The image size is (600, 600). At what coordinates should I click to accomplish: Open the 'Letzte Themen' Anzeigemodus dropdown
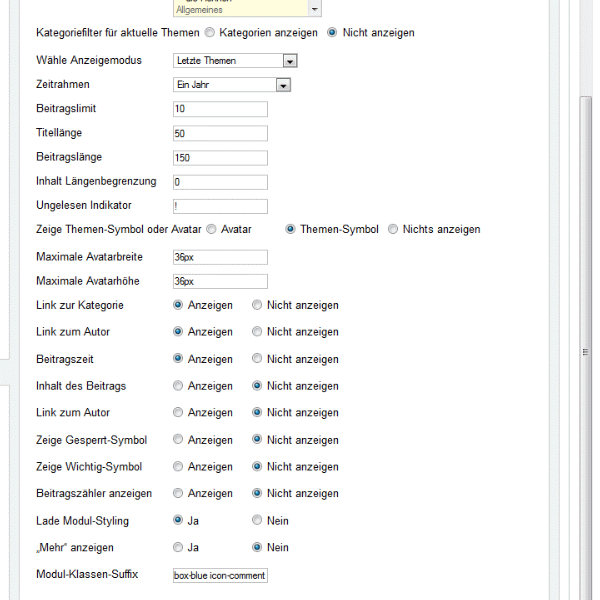click(x=290, y=61)
